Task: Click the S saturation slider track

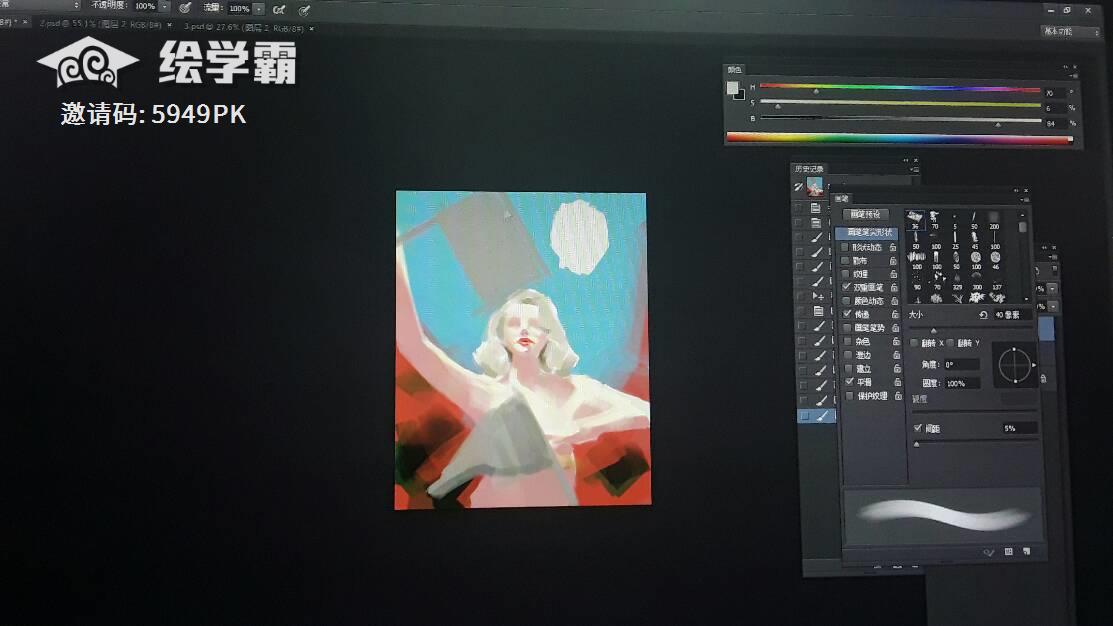Action: (x=900, y=103)
